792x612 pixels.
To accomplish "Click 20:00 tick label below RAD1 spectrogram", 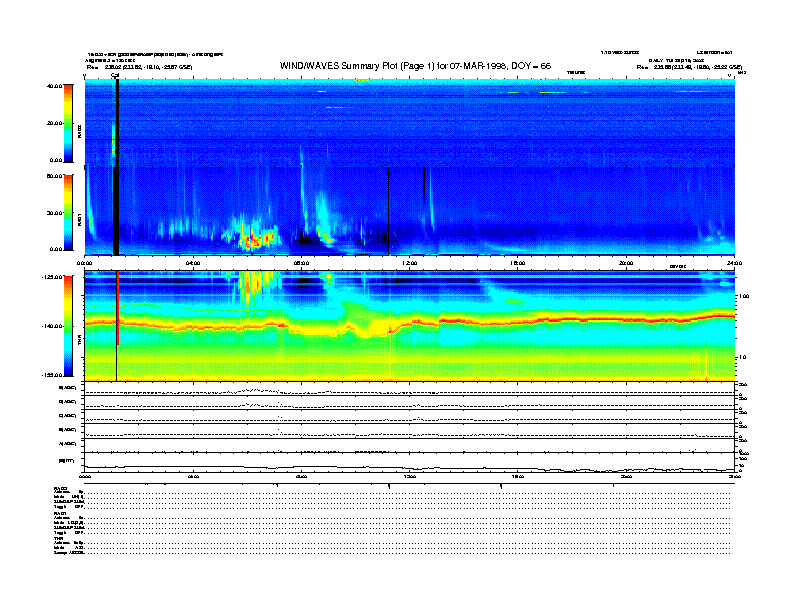I will (x=626, y=263).
